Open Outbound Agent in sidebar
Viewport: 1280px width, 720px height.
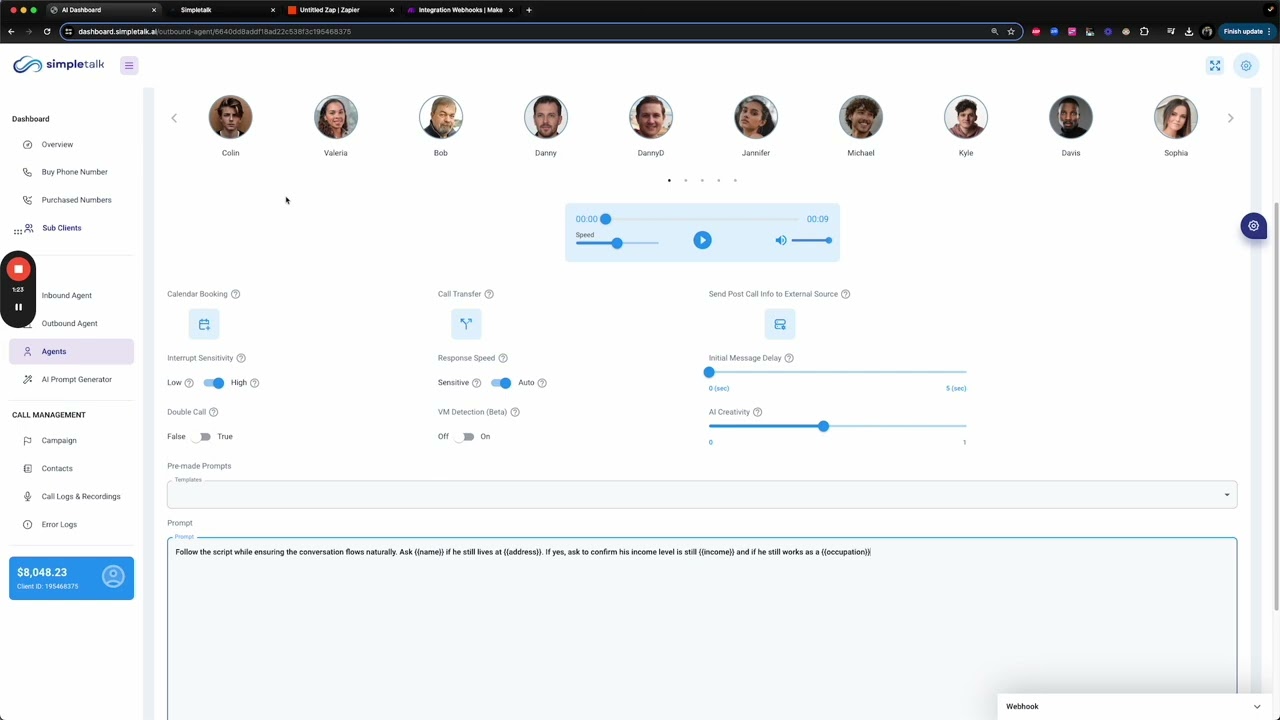[70, 323]
